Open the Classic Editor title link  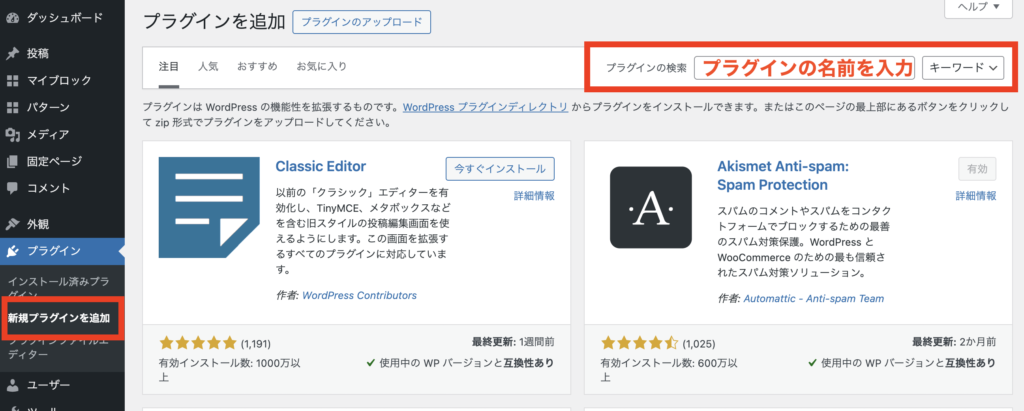click(321, 166)
